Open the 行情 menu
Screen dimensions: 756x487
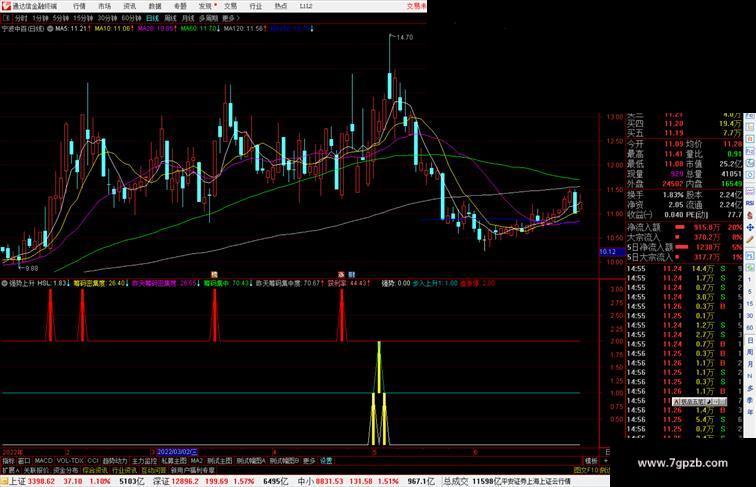point(79,6)
